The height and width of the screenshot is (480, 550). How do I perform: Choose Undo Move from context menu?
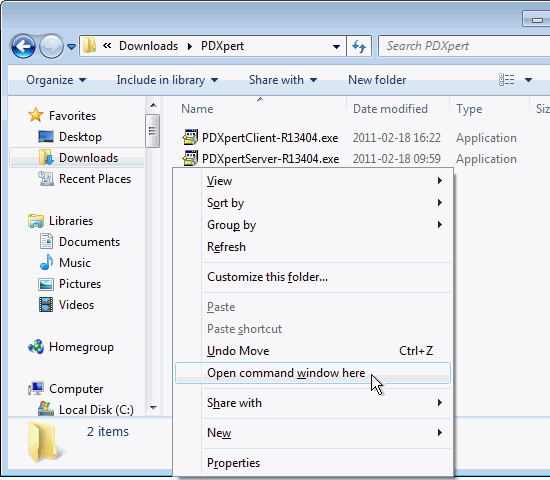313,351
